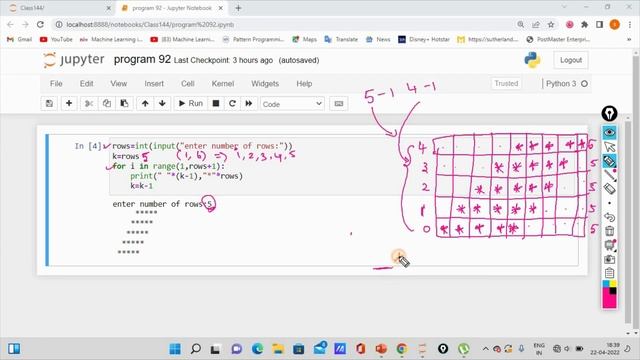640x360 pixels.
Task: Open the Disney+ Hotstar bookmark
Action: click(424, 39)
